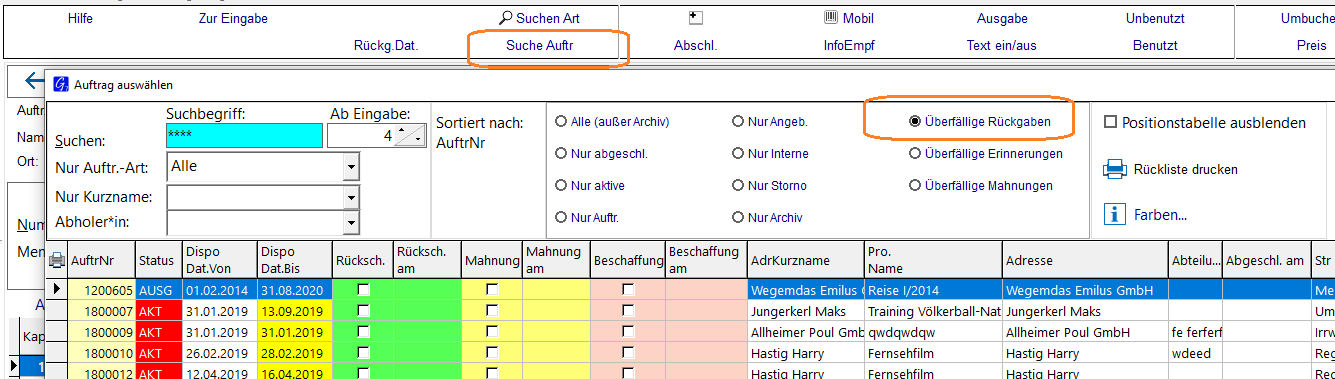Click the Farben info icon

(x=1114, y=214)
